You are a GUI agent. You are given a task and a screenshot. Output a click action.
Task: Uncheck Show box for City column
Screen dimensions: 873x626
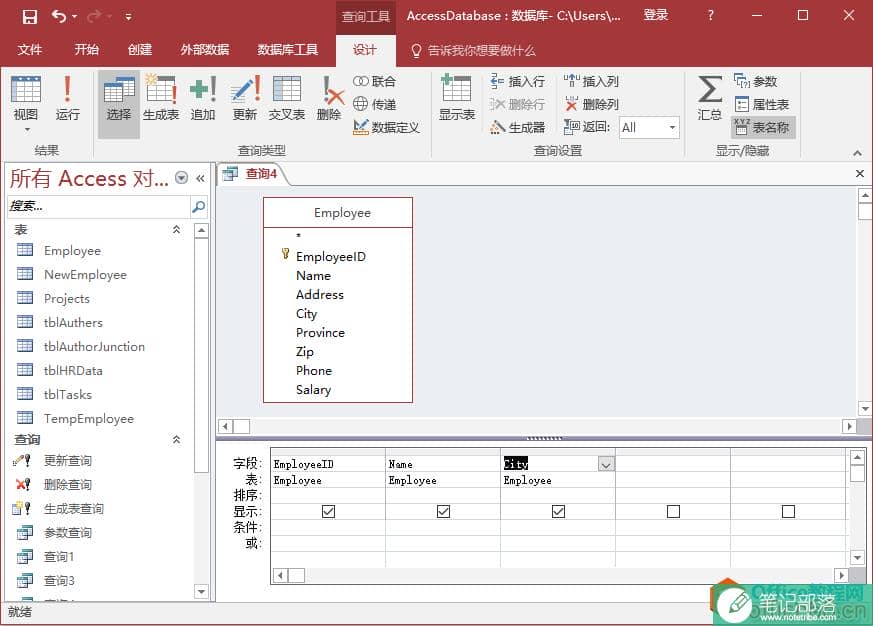558,511
